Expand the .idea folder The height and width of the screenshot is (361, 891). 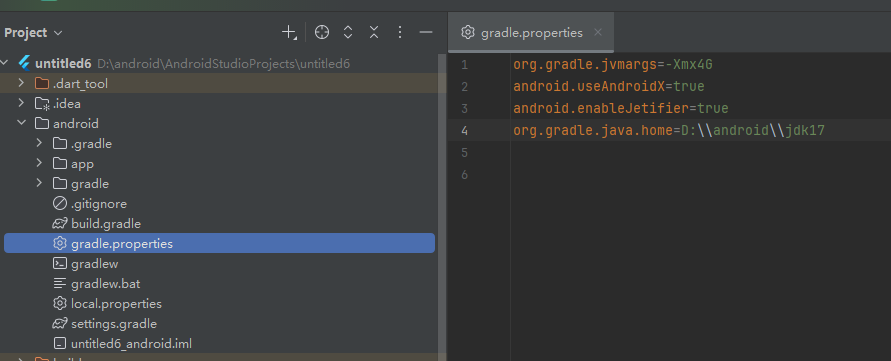pos(21,103)
